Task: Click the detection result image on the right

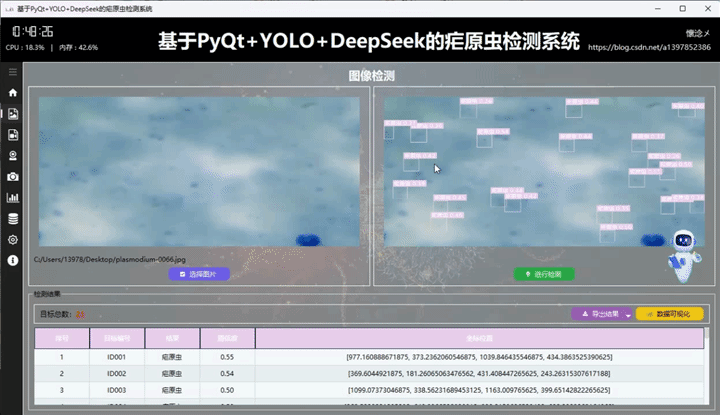Action: pyautogui.click(x=544, y=171)
